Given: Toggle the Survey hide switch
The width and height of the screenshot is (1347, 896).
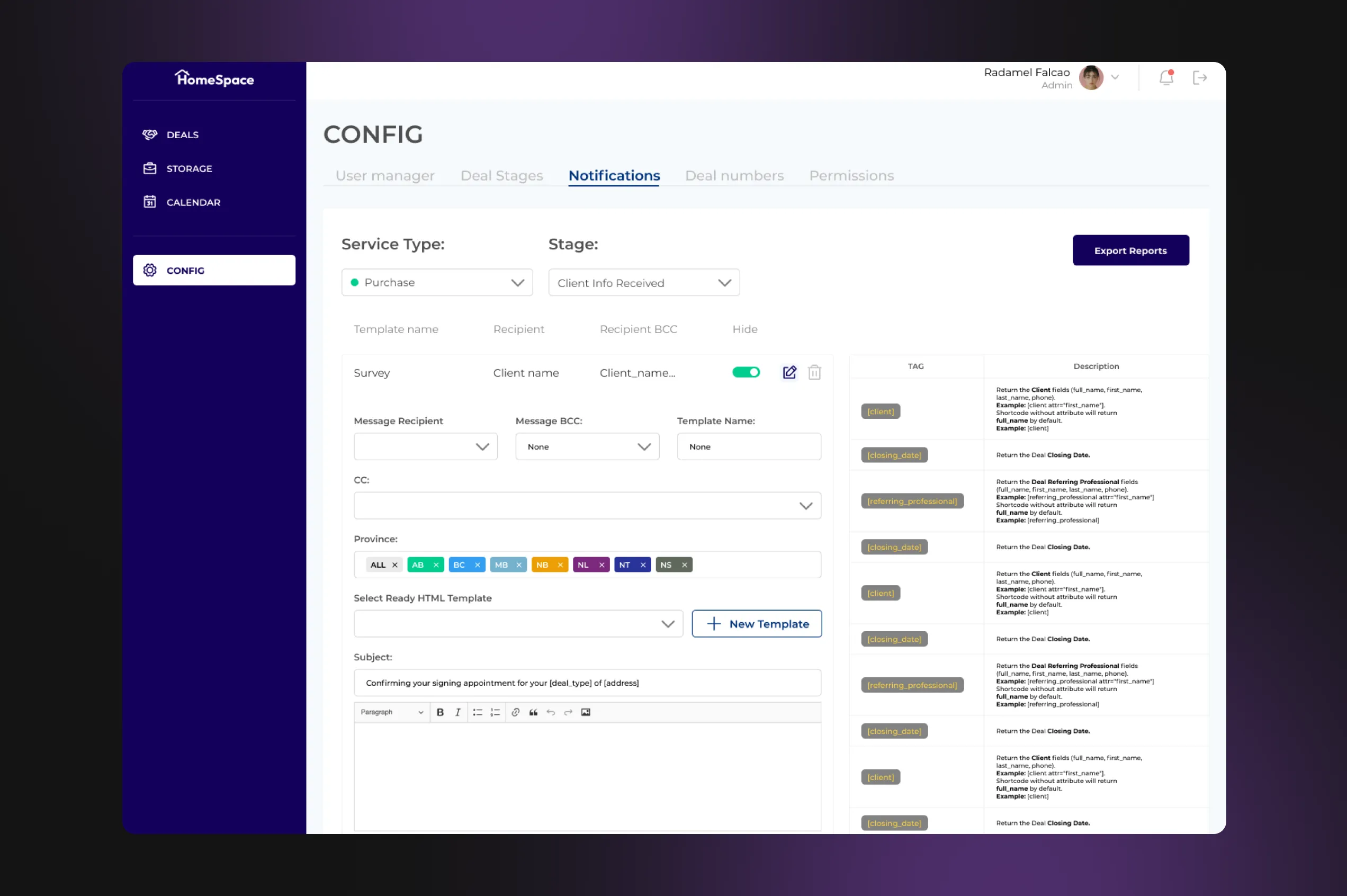Looking at the screenshot, I should (746, 373).
